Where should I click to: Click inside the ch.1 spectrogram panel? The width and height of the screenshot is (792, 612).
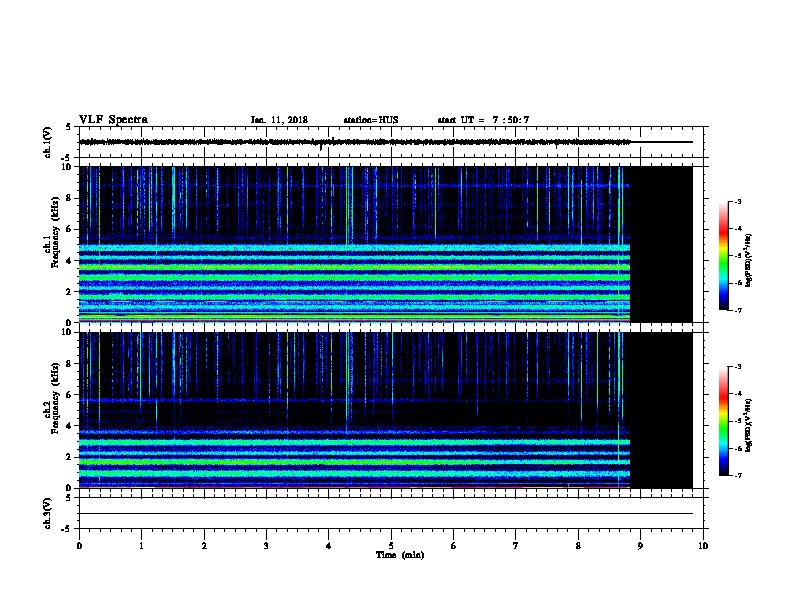[386, 244]
